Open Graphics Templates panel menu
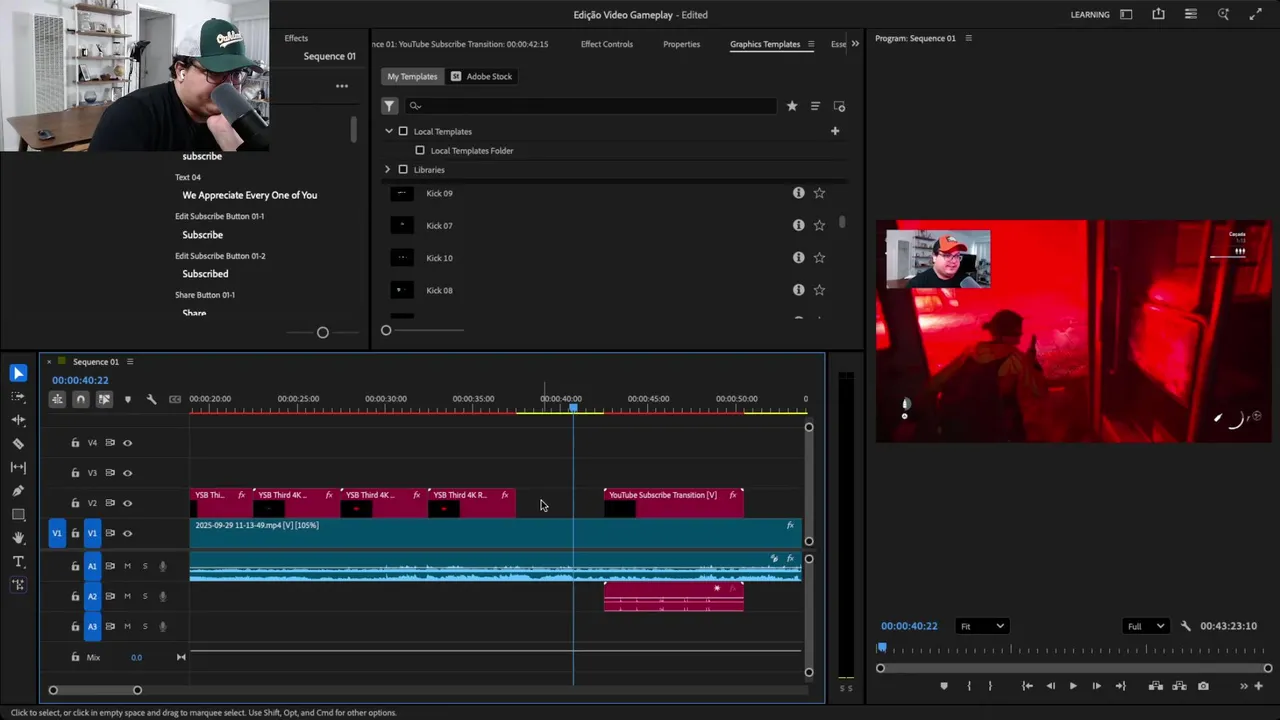 pyautogui.click(x=811, y=44)
